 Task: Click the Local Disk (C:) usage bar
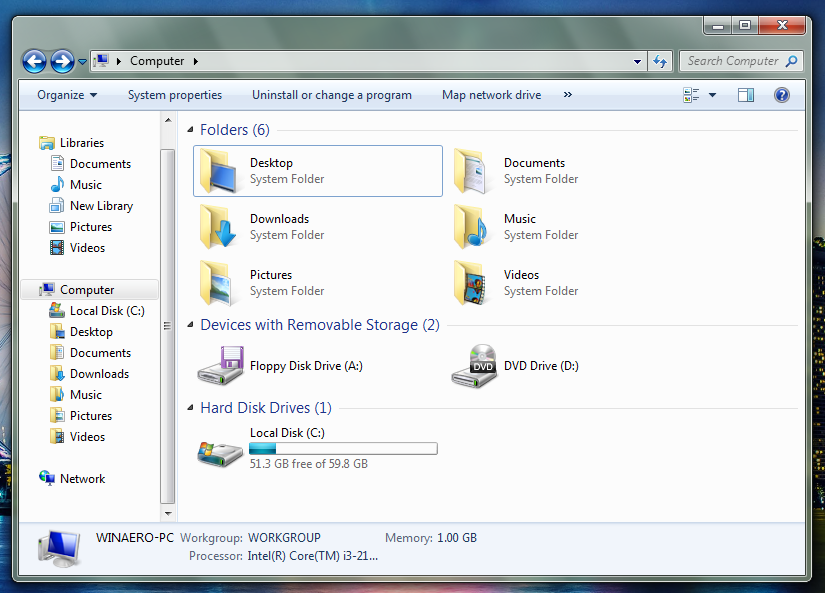pos(343,448)
